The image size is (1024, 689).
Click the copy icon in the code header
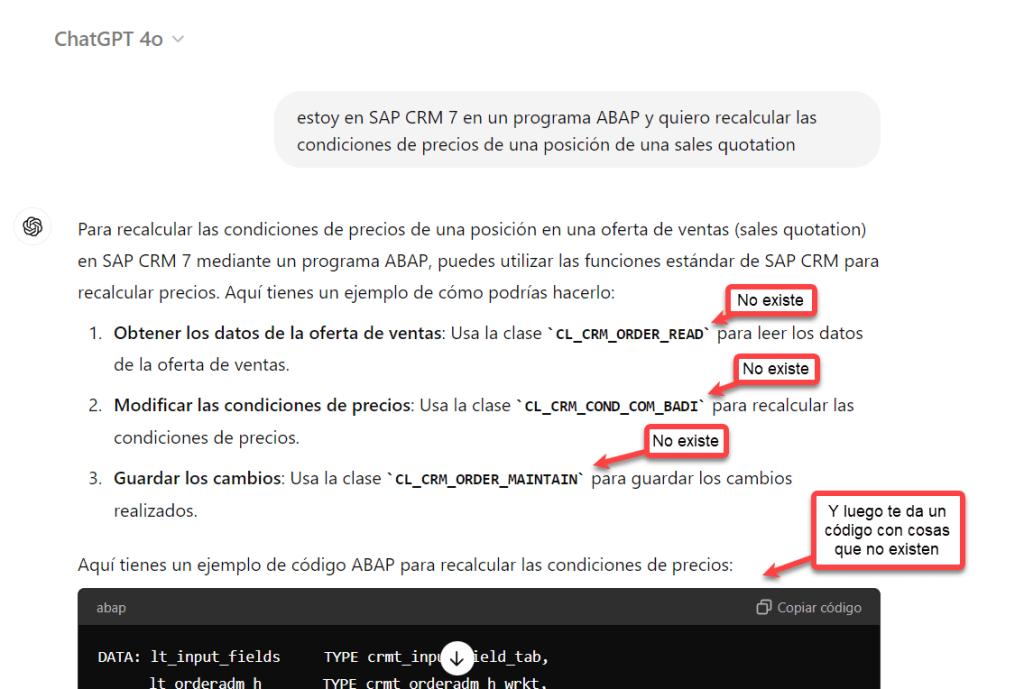tap(764, 607)
